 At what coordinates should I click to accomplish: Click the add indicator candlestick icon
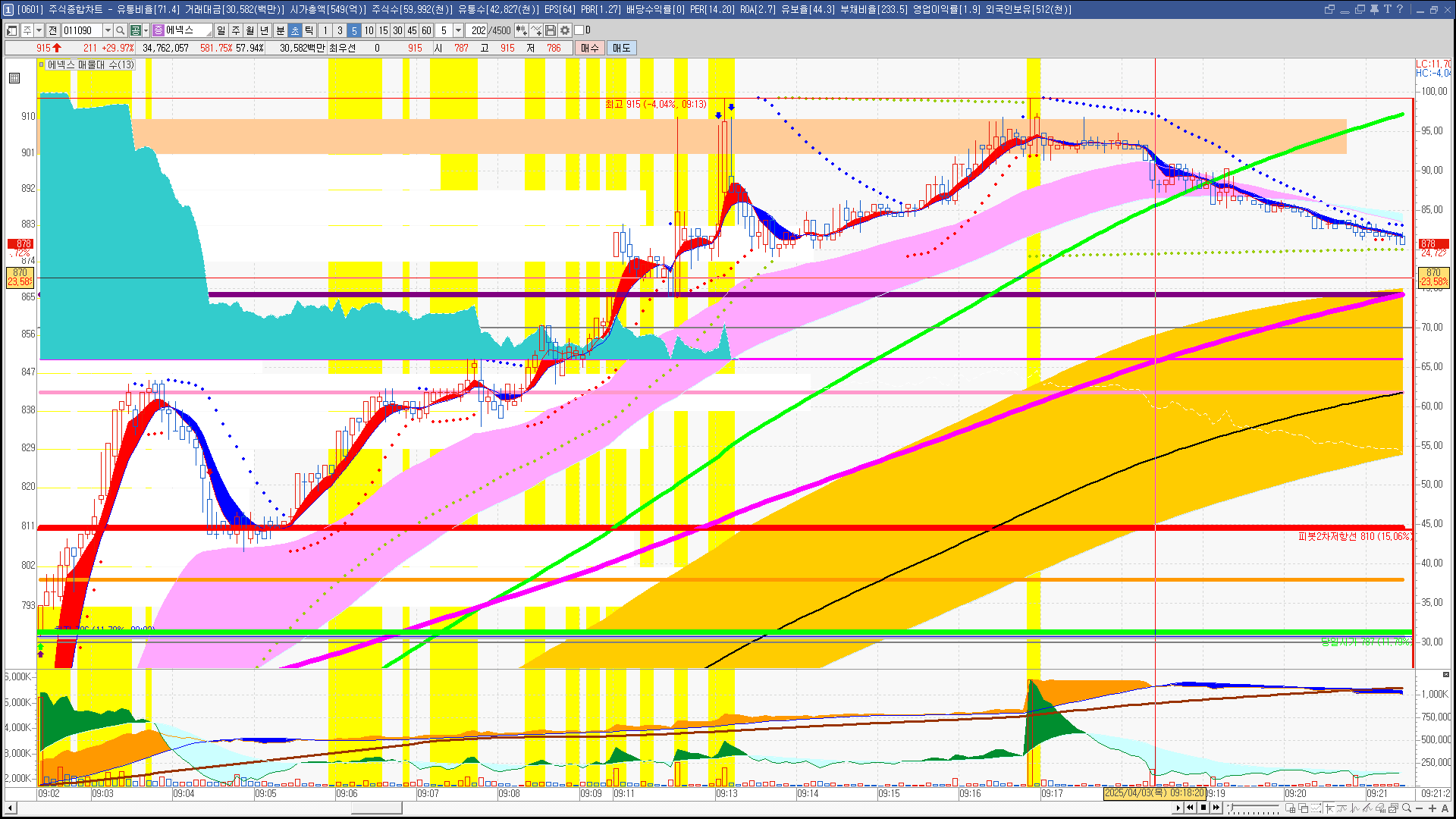point(522,30)
